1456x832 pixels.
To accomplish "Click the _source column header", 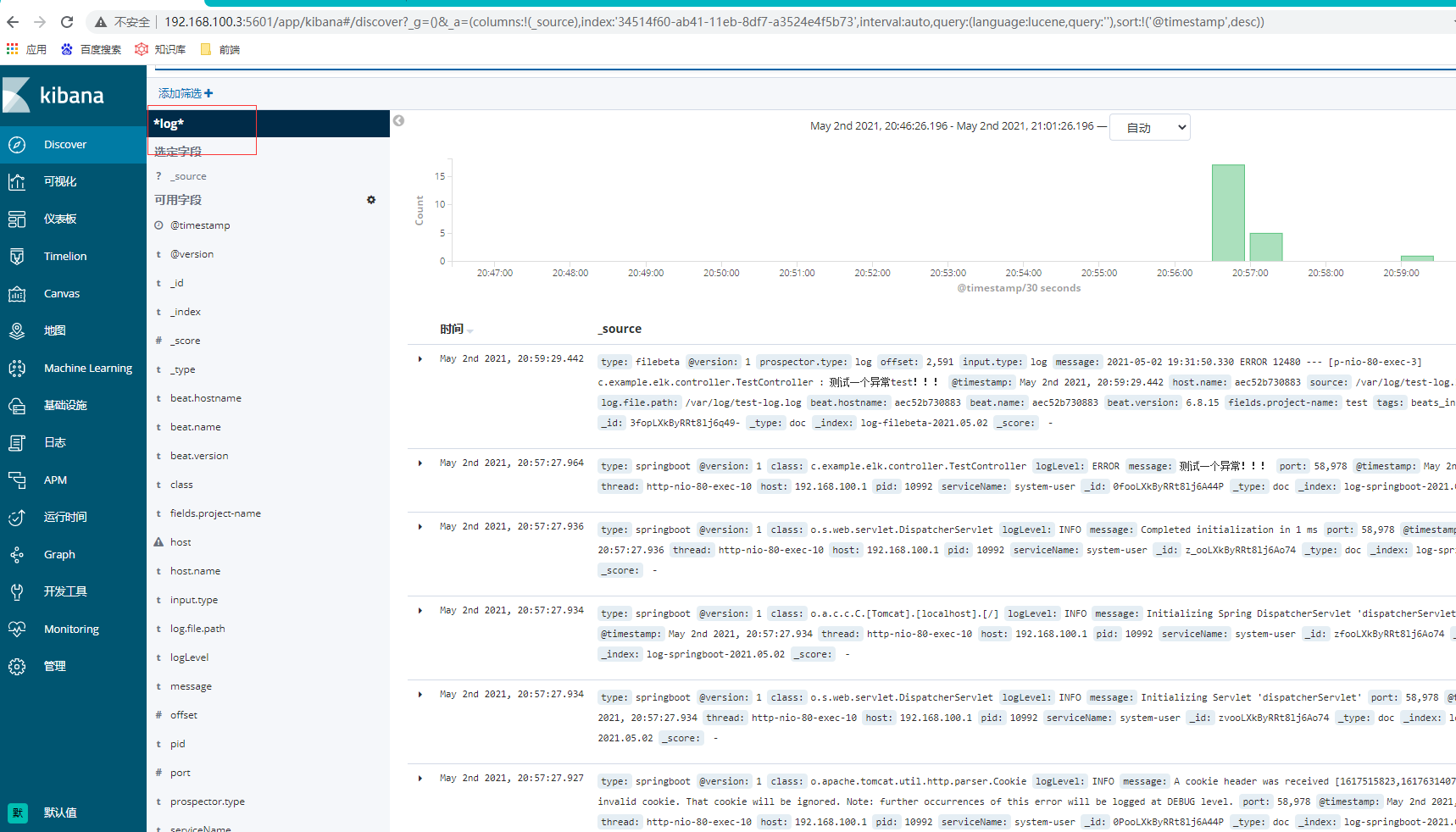I will pos(620,329).
